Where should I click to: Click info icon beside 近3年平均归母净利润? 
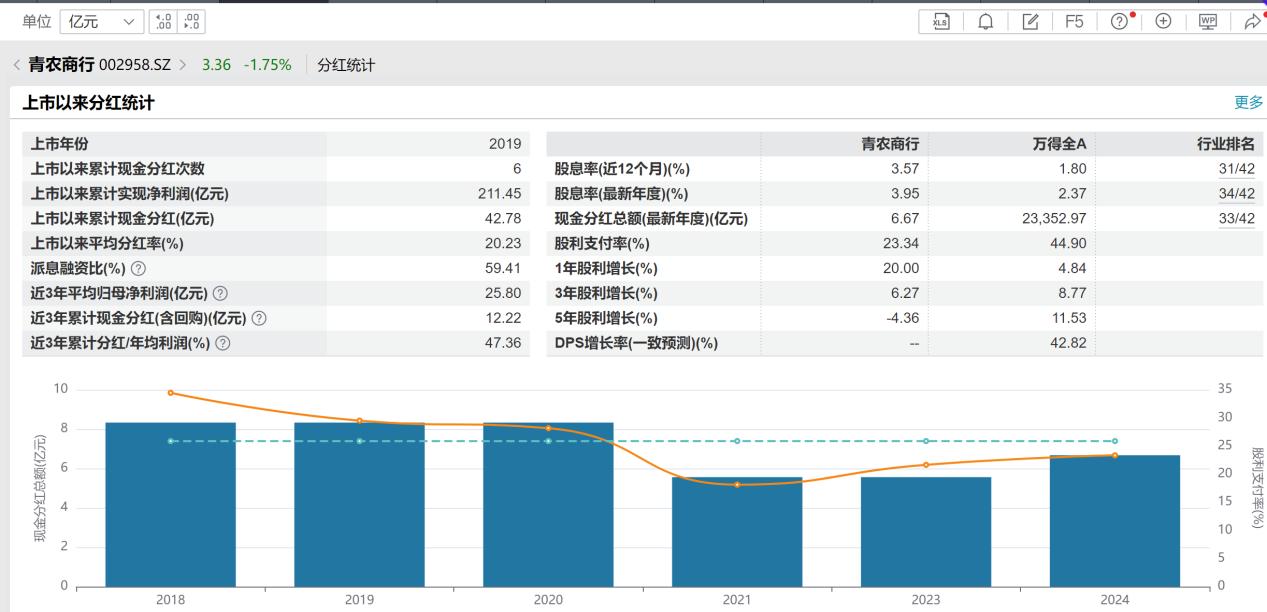[x=220, y=294]
